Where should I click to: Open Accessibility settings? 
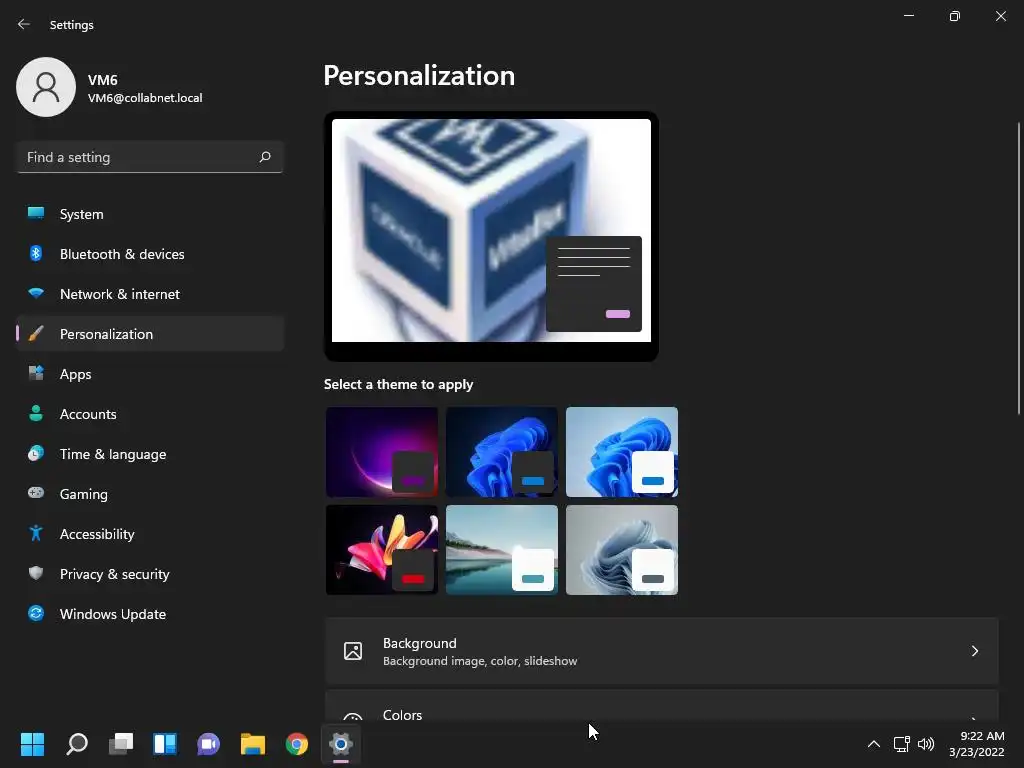[150, 534]
